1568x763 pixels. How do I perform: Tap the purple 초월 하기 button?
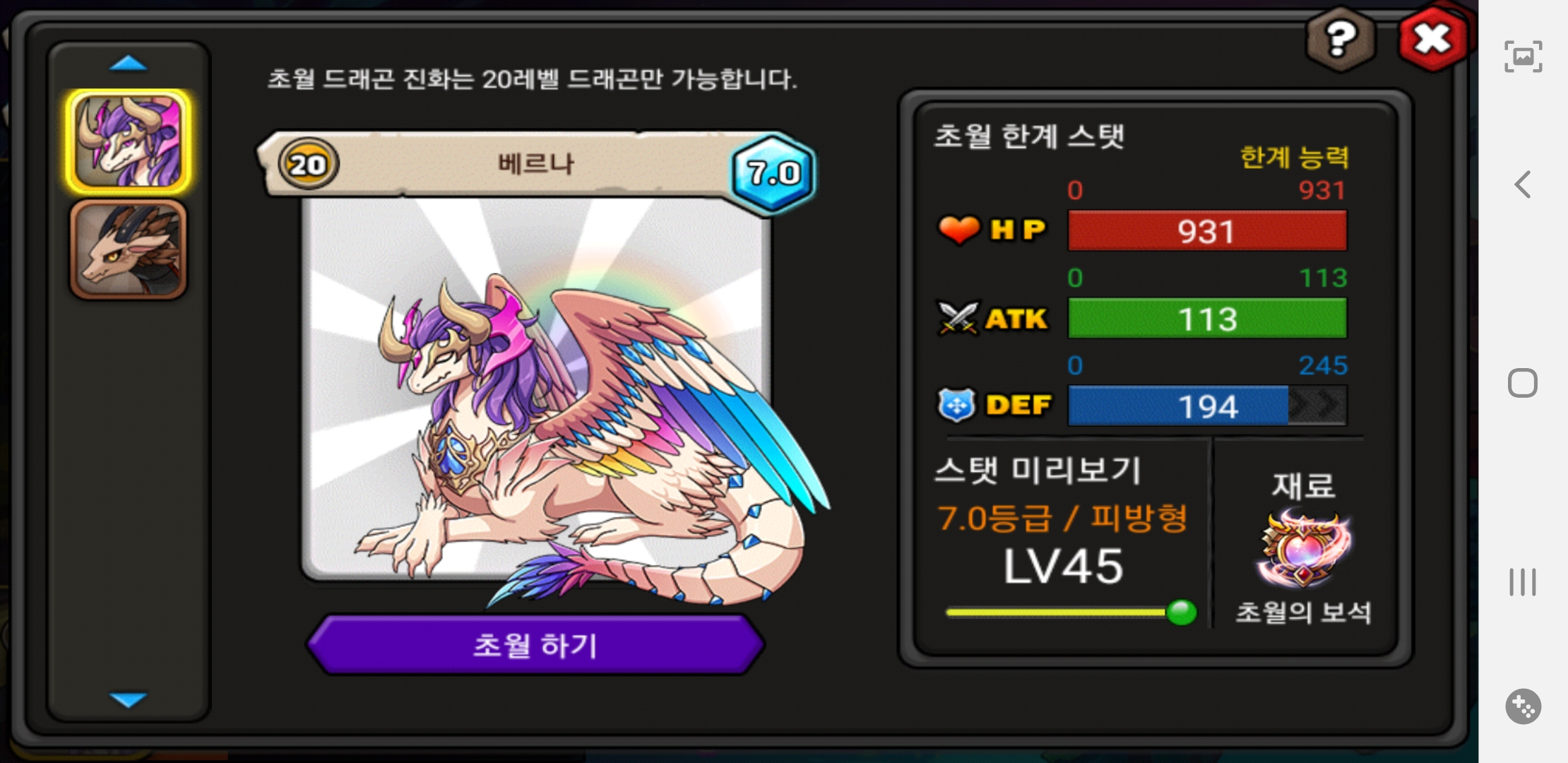point(535,644)
